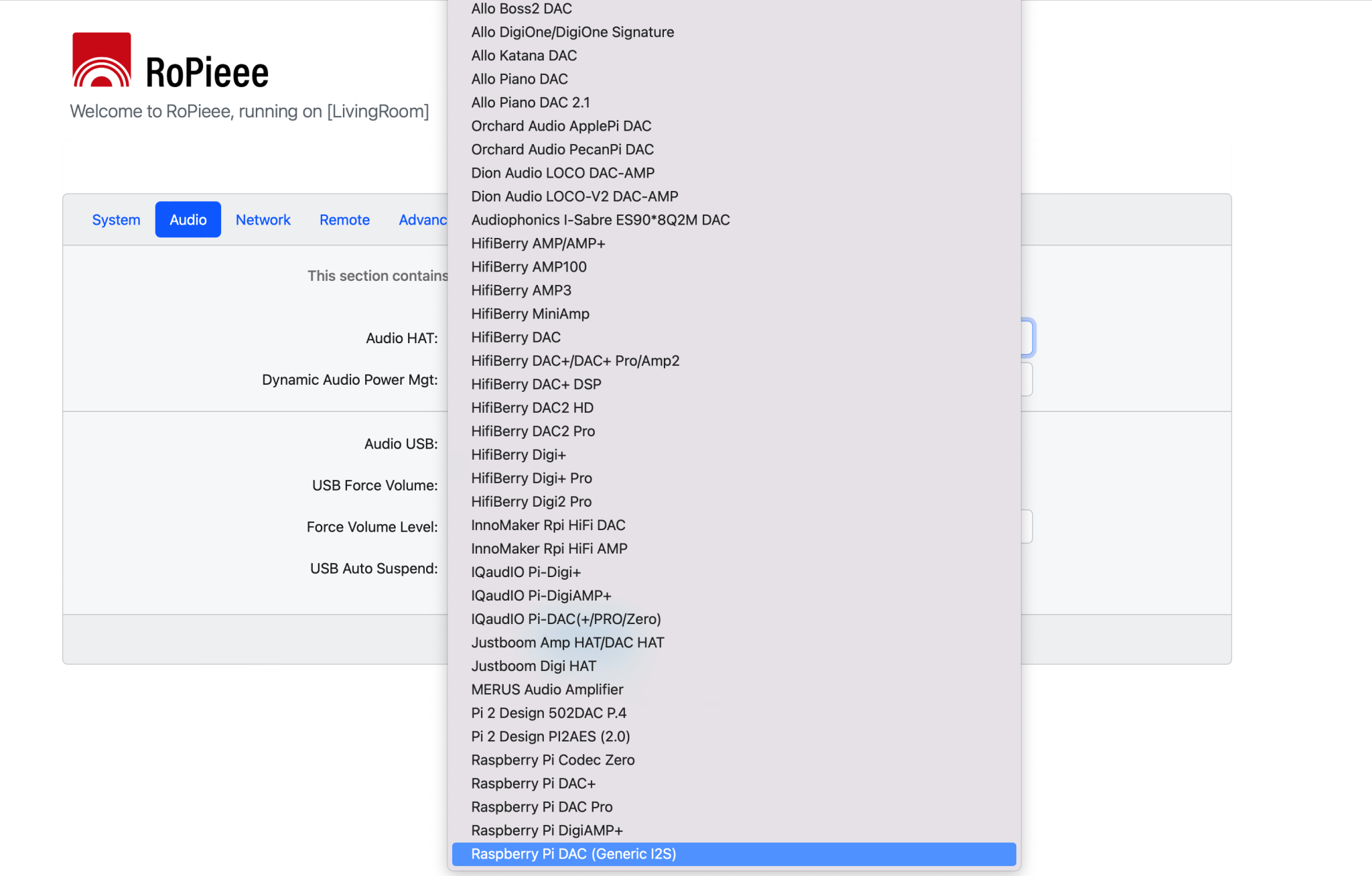The height and width of the screenshot is (876, 1372).
Task: Select HifiBerry AMP100
Action: pos(734,267)
